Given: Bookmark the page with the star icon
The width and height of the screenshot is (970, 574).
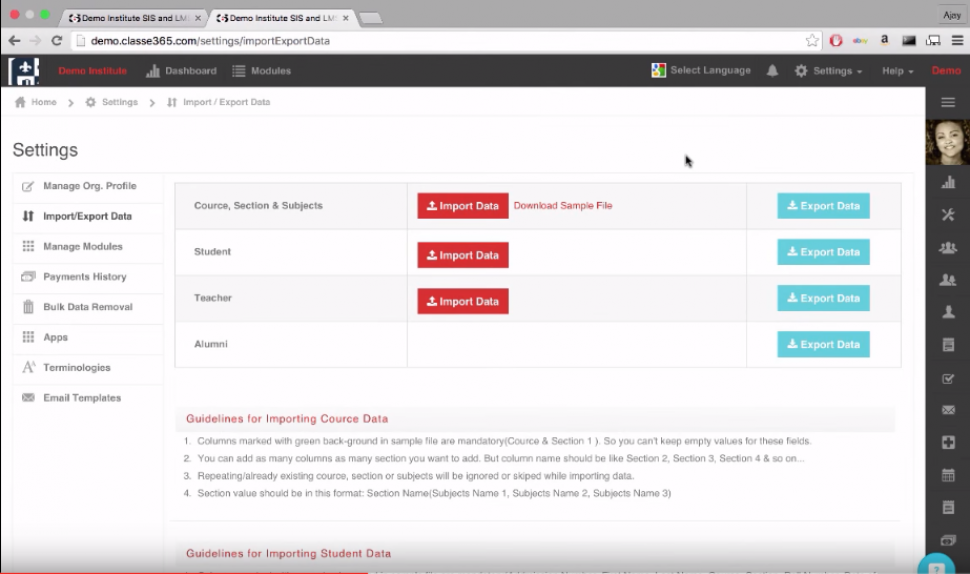Looking at the screenshot, I should [812, 41].
